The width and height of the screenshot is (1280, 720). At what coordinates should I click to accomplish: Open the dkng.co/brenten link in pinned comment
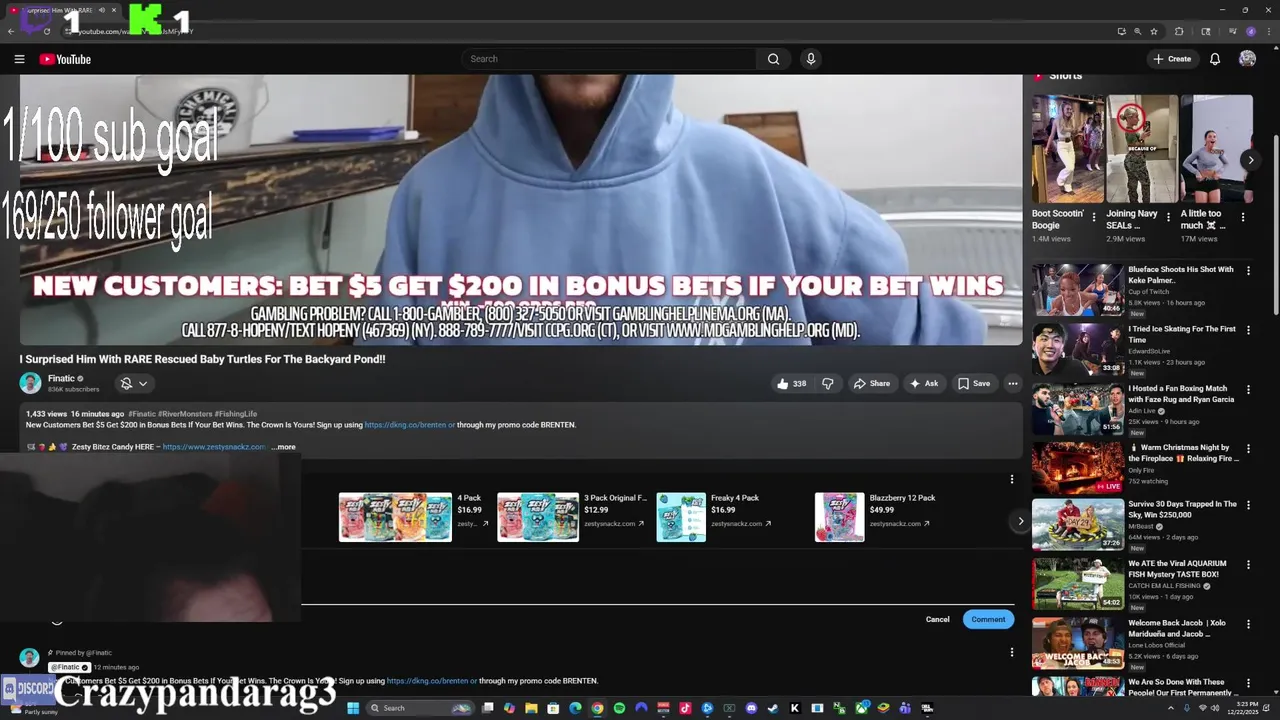pos(427,681)
